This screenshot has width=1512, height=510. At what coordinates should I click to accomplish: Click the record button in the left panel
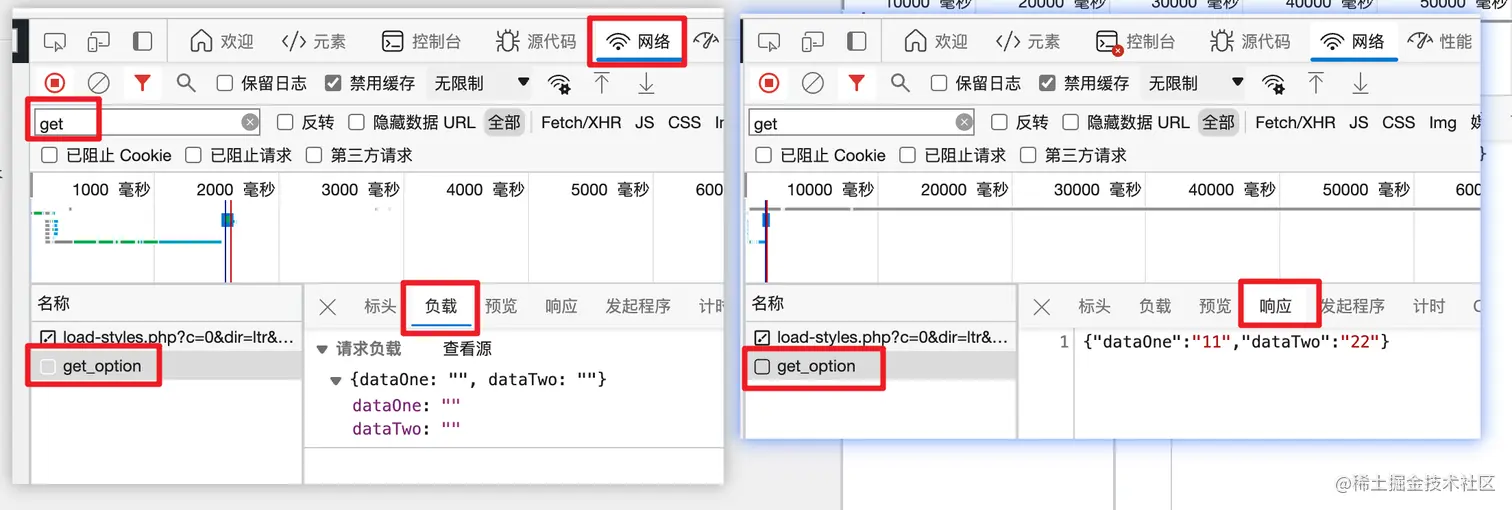55,83
